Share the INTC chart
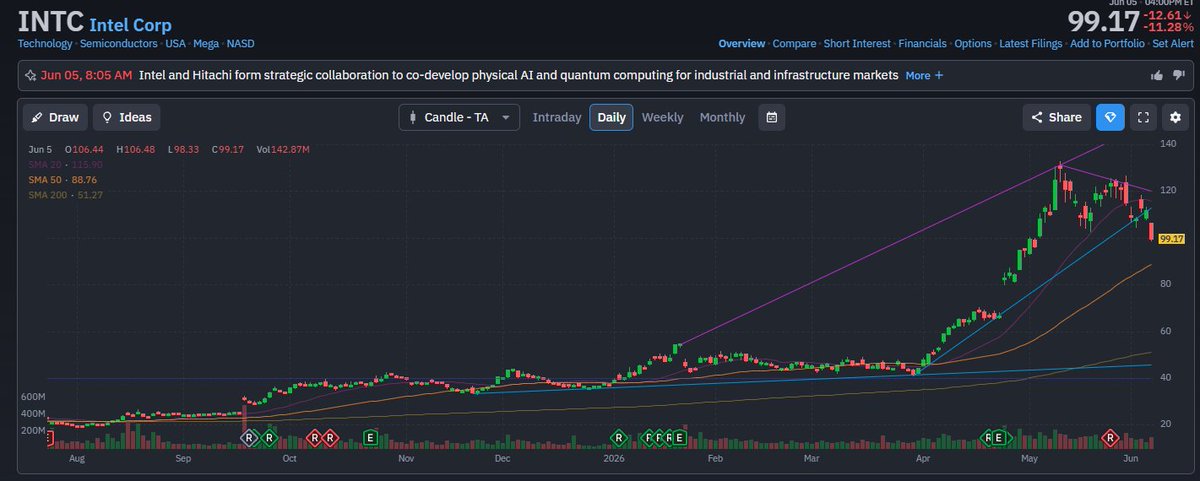 tap(1056, 117)
